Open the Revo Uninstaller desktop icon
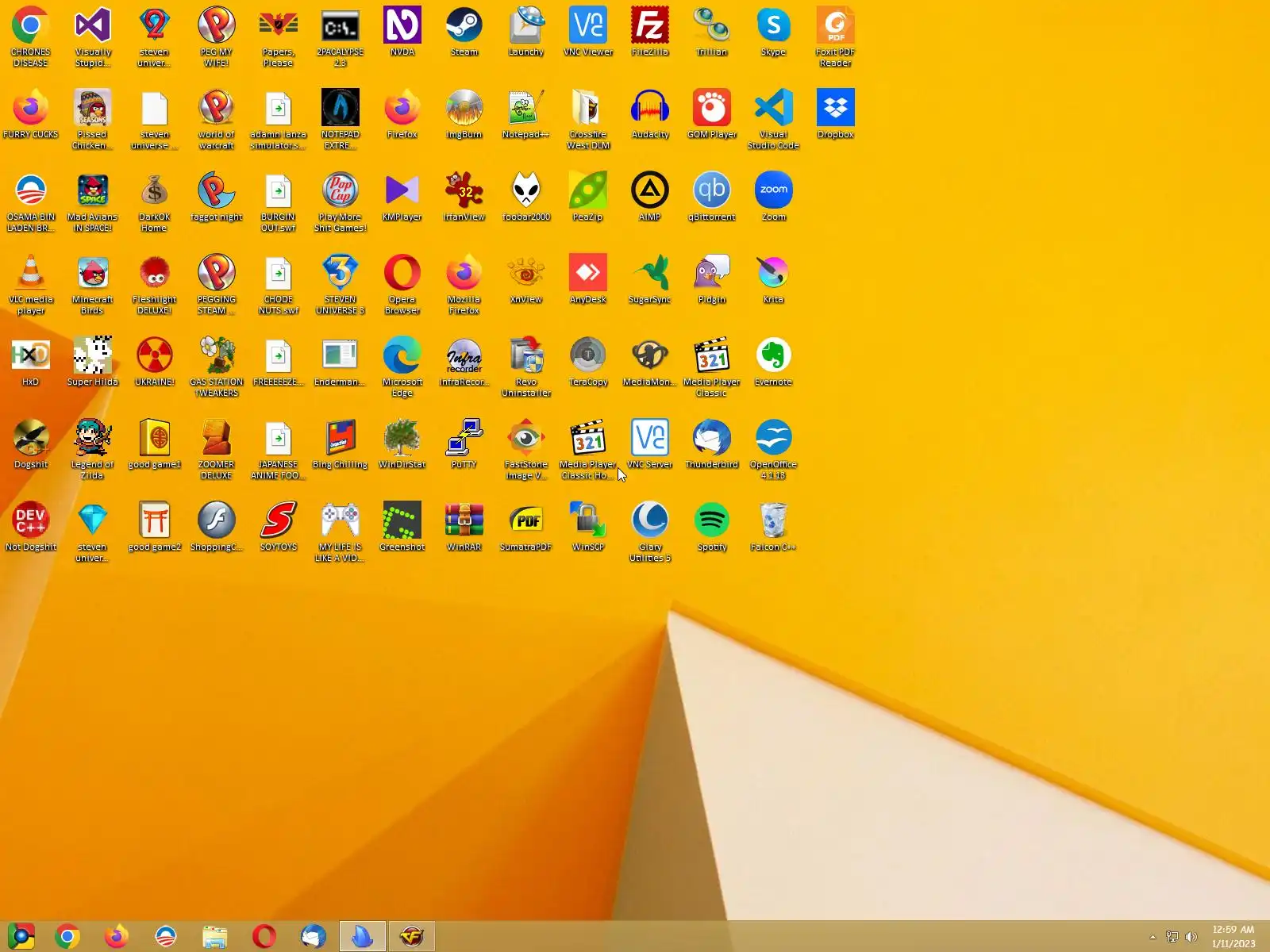The image size is (1270, 952). click(x=526, y=367)
